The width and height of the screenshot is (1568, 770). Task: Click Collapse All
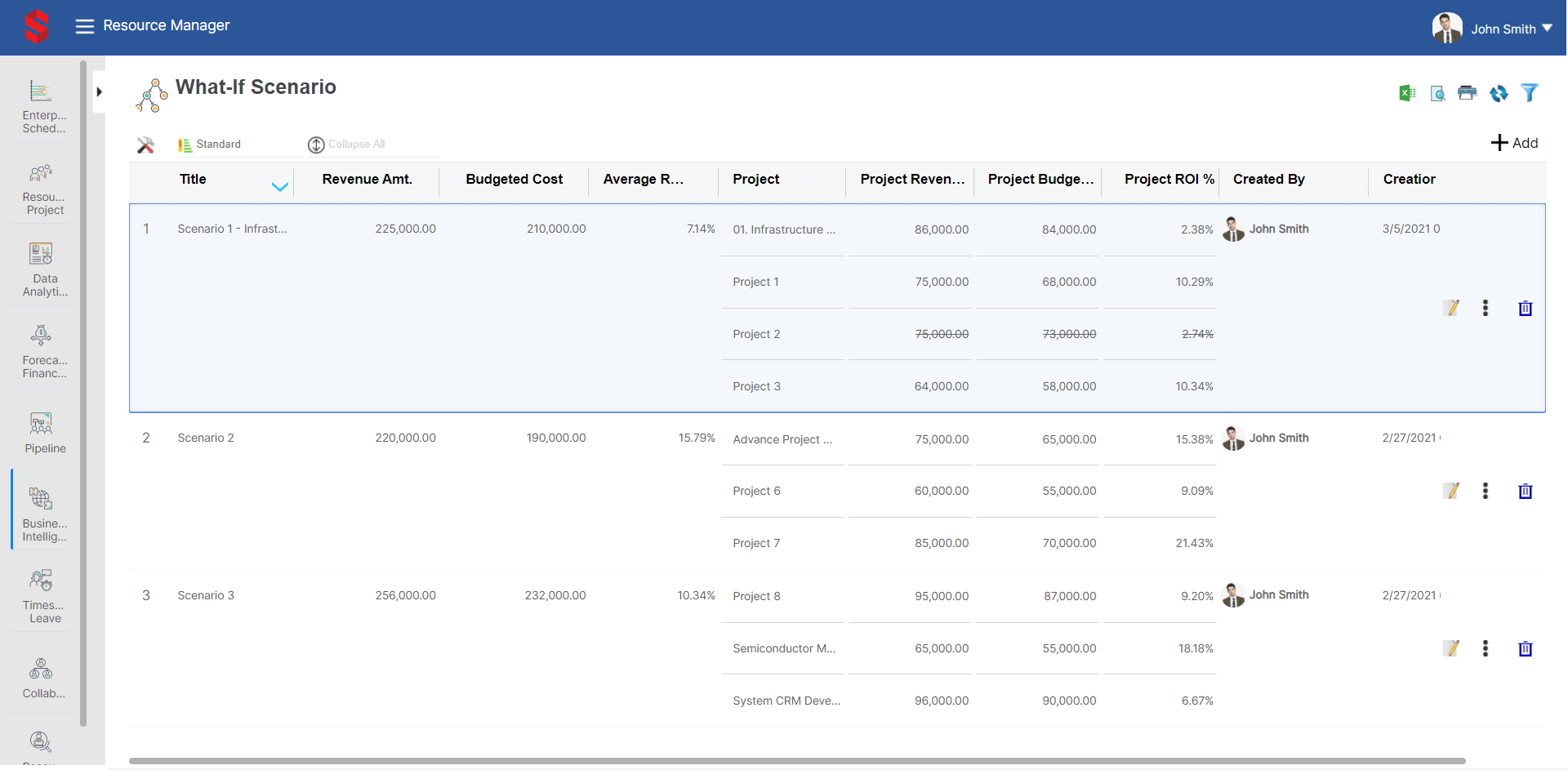pyautogui.click(x=346, y=145)
